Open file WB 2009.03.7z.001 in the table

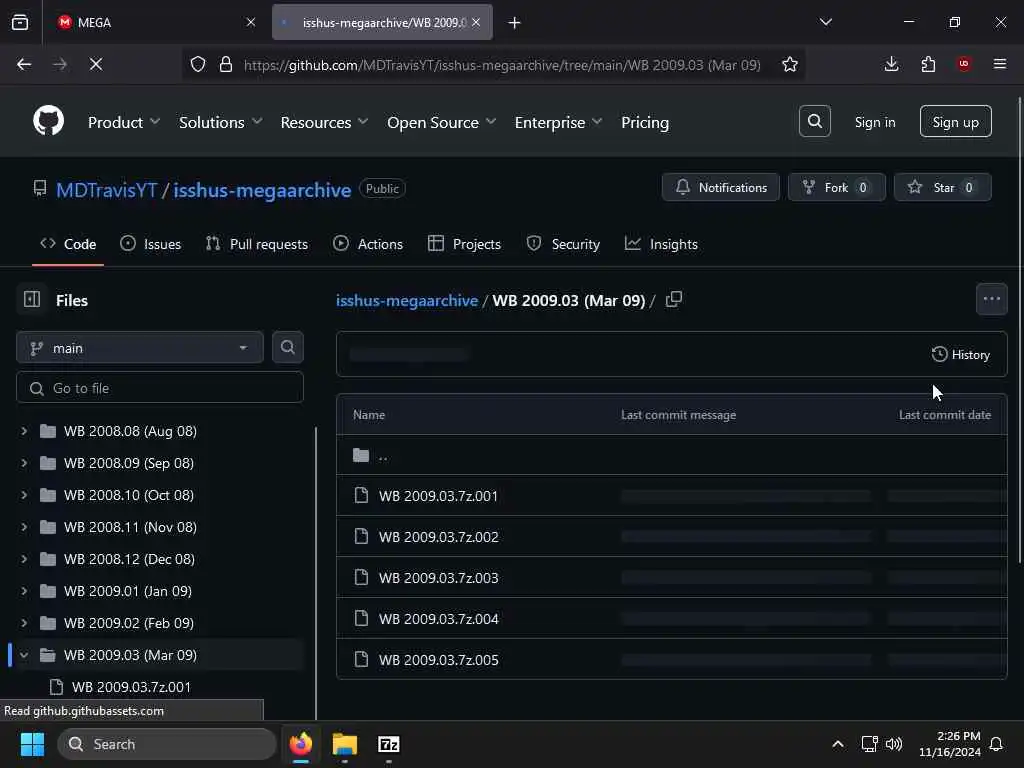pyautogui.click(x=438, y=496)
